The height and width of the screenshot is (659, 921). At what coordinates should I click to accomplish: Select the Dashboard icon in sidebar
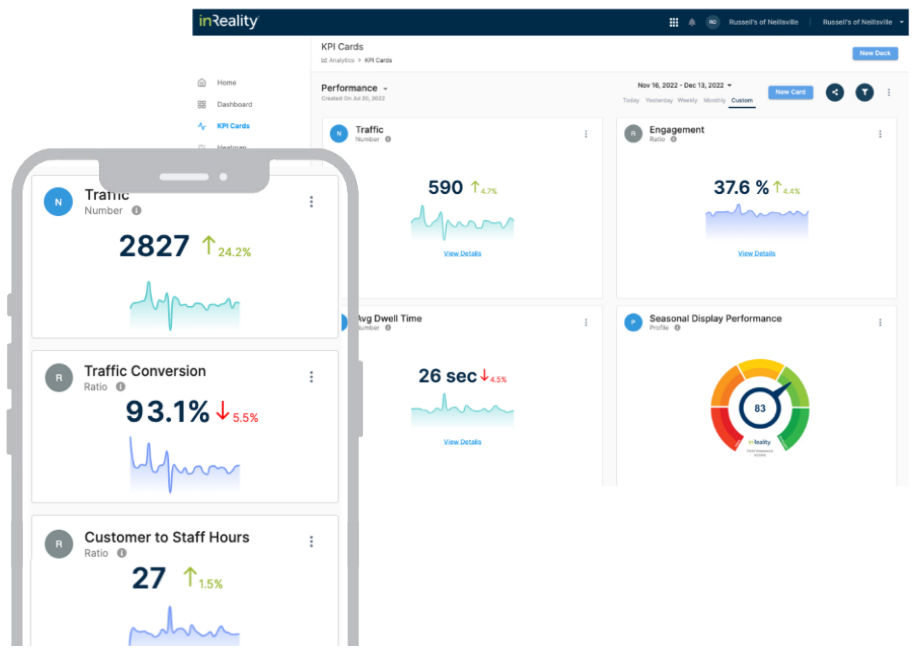click(x=202, y=104)
